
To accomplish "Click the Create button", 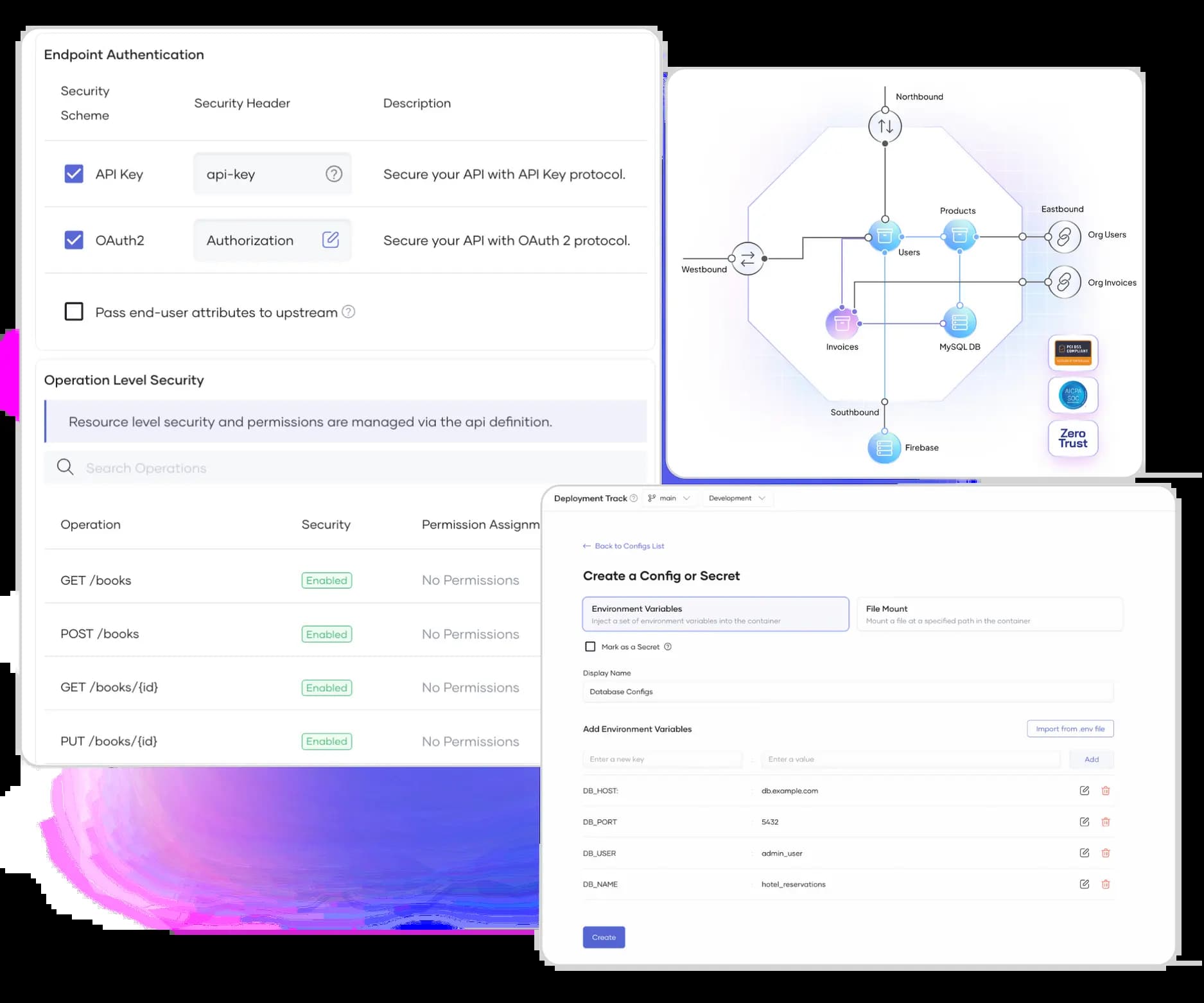I will point(604,938).
